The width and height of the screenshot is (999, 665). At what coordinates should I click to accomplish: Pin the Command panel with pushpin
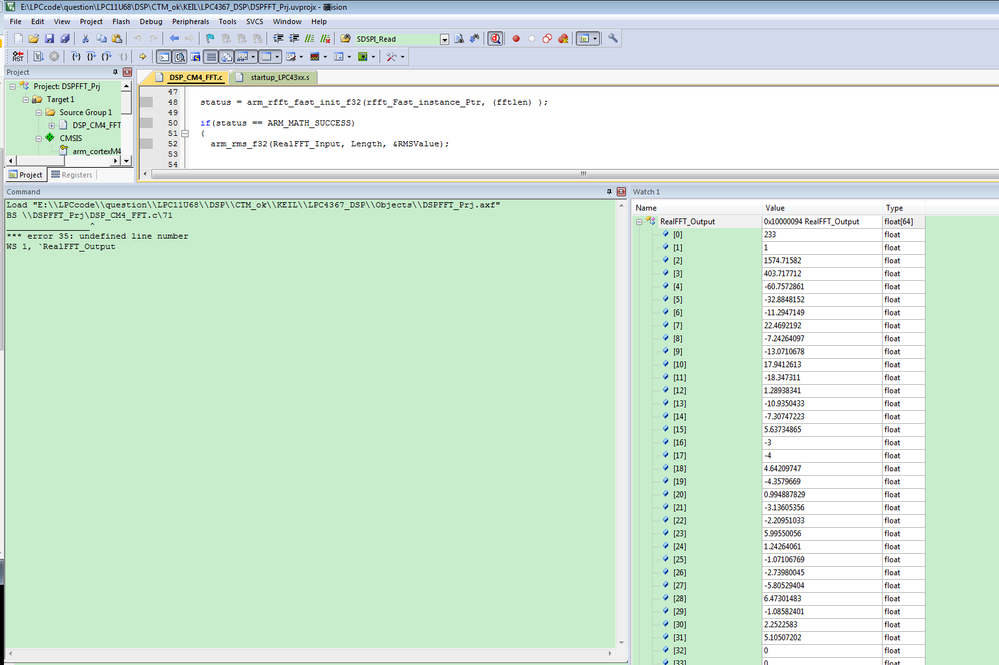tap(608, 191)
